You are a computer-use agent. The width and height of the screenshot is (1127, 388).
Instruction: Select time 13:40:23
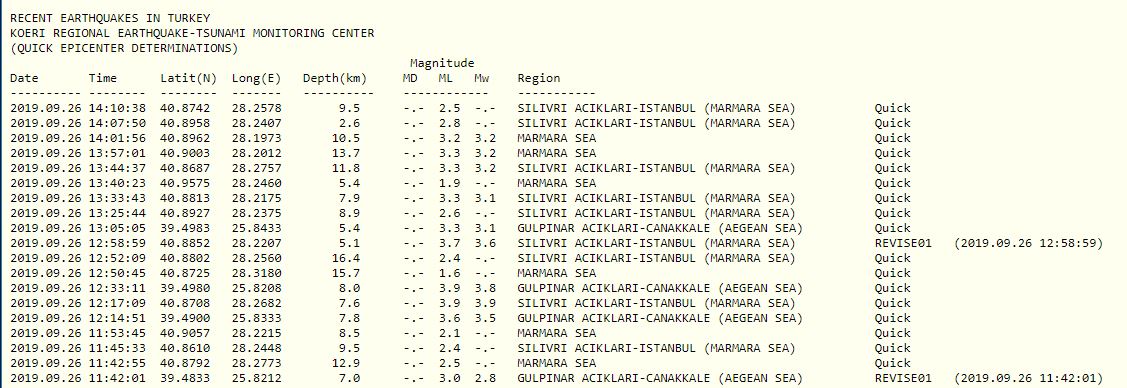(x=117, y=183)
